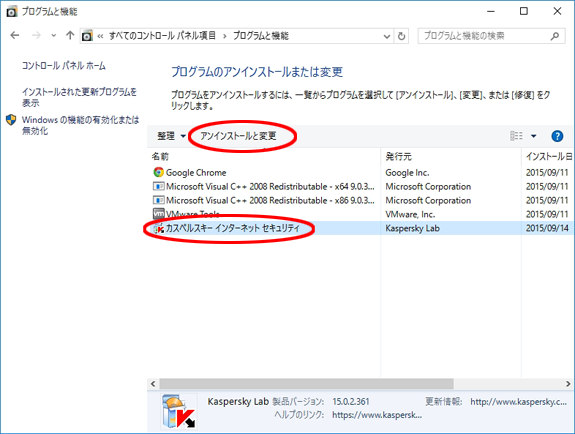
Task: Expand the view options dropdown arrow
Action: click(534, 136)
